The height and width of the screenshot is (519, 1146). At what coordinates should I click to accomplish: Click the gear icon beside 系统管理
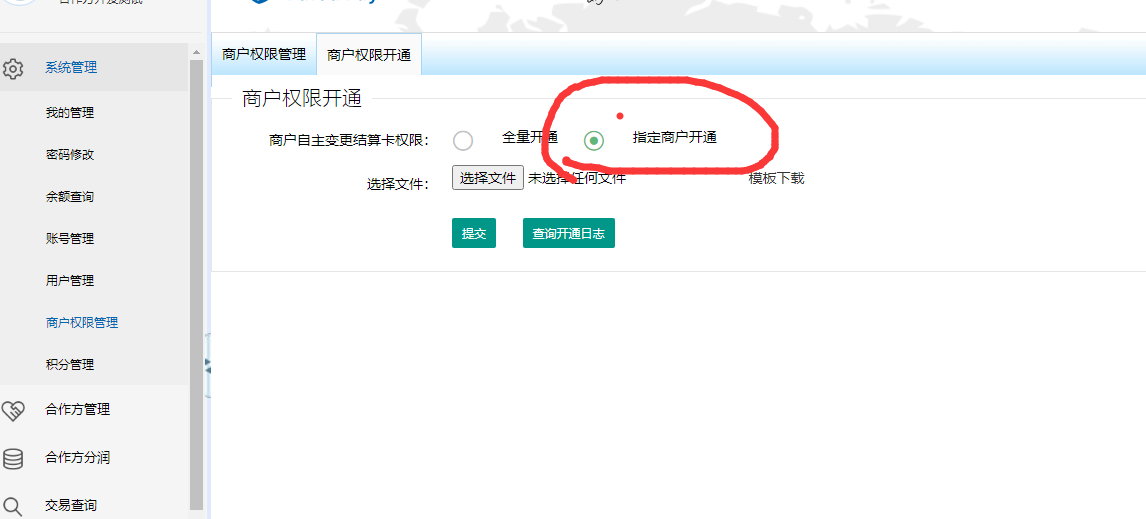pos(13,69)
